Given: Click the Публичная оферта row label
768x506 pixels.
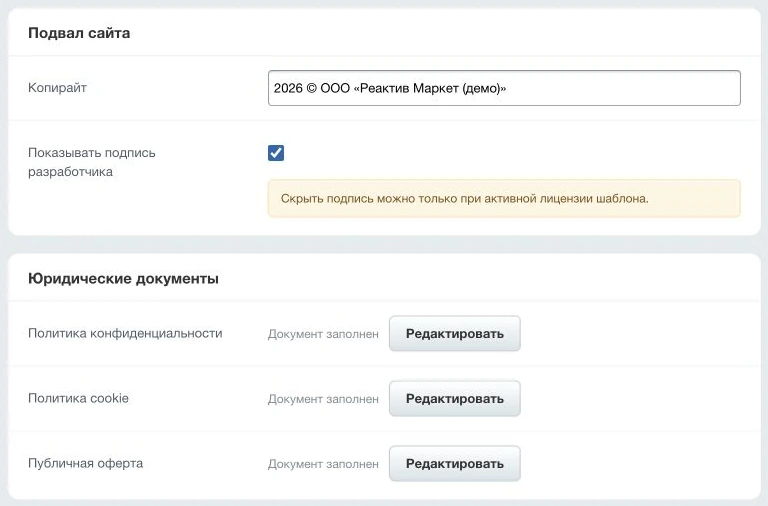Looking at the screenshot, I should 85,463.
